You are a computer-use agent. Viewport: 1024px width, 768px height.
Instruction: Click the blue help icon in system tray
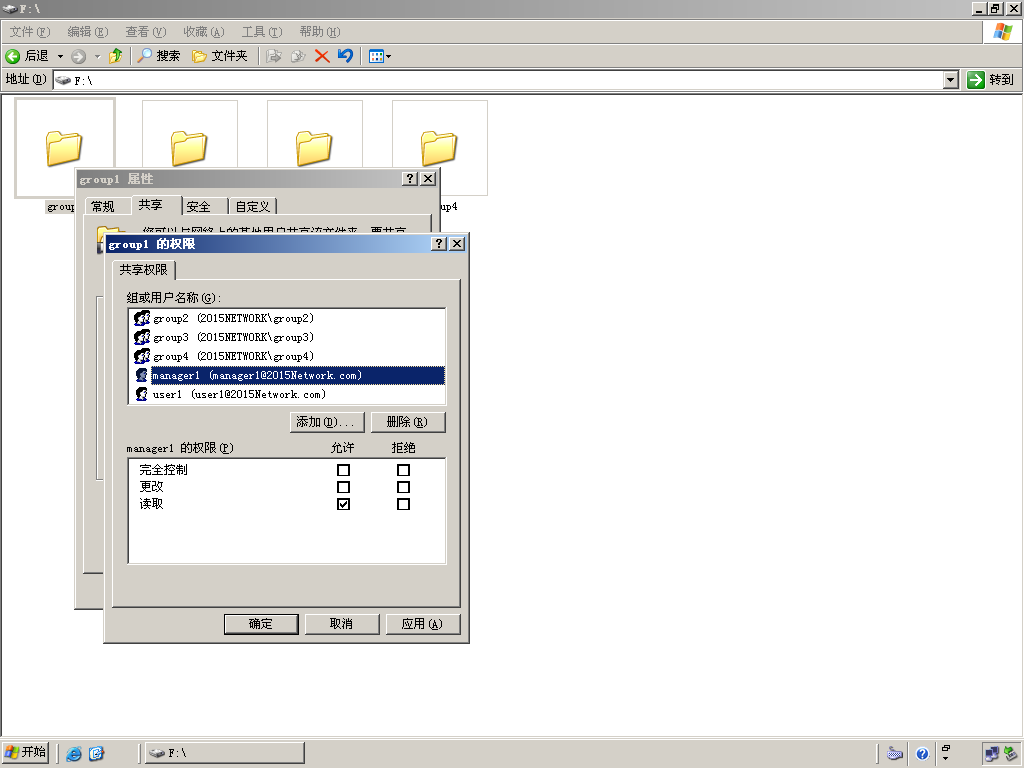click(x=922, y=754)
